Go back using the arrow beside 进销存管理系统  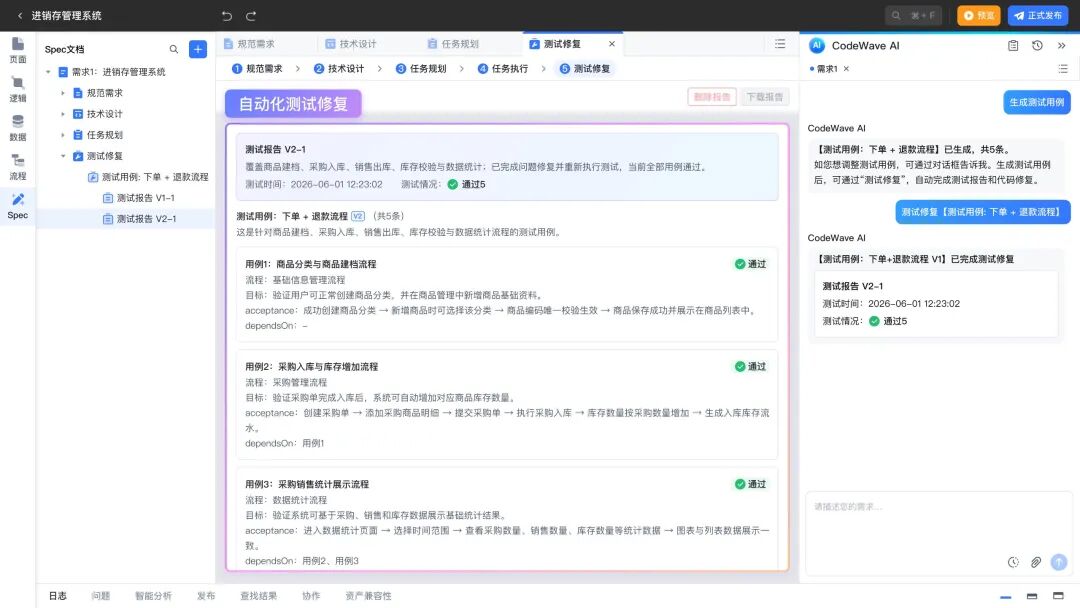(20, 15)
